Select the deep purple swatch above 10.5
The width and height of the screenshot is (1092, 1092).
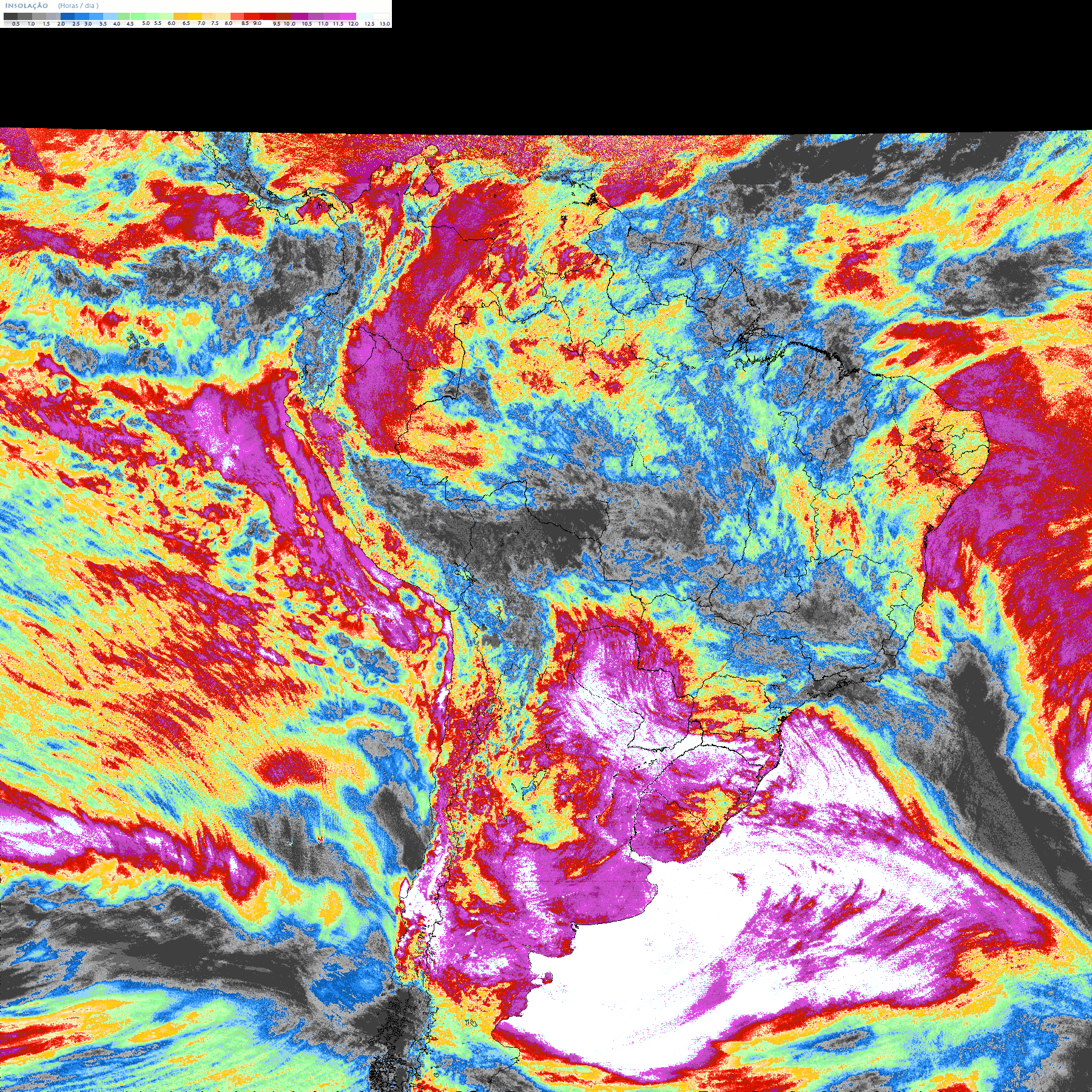(x=300, y=16)
